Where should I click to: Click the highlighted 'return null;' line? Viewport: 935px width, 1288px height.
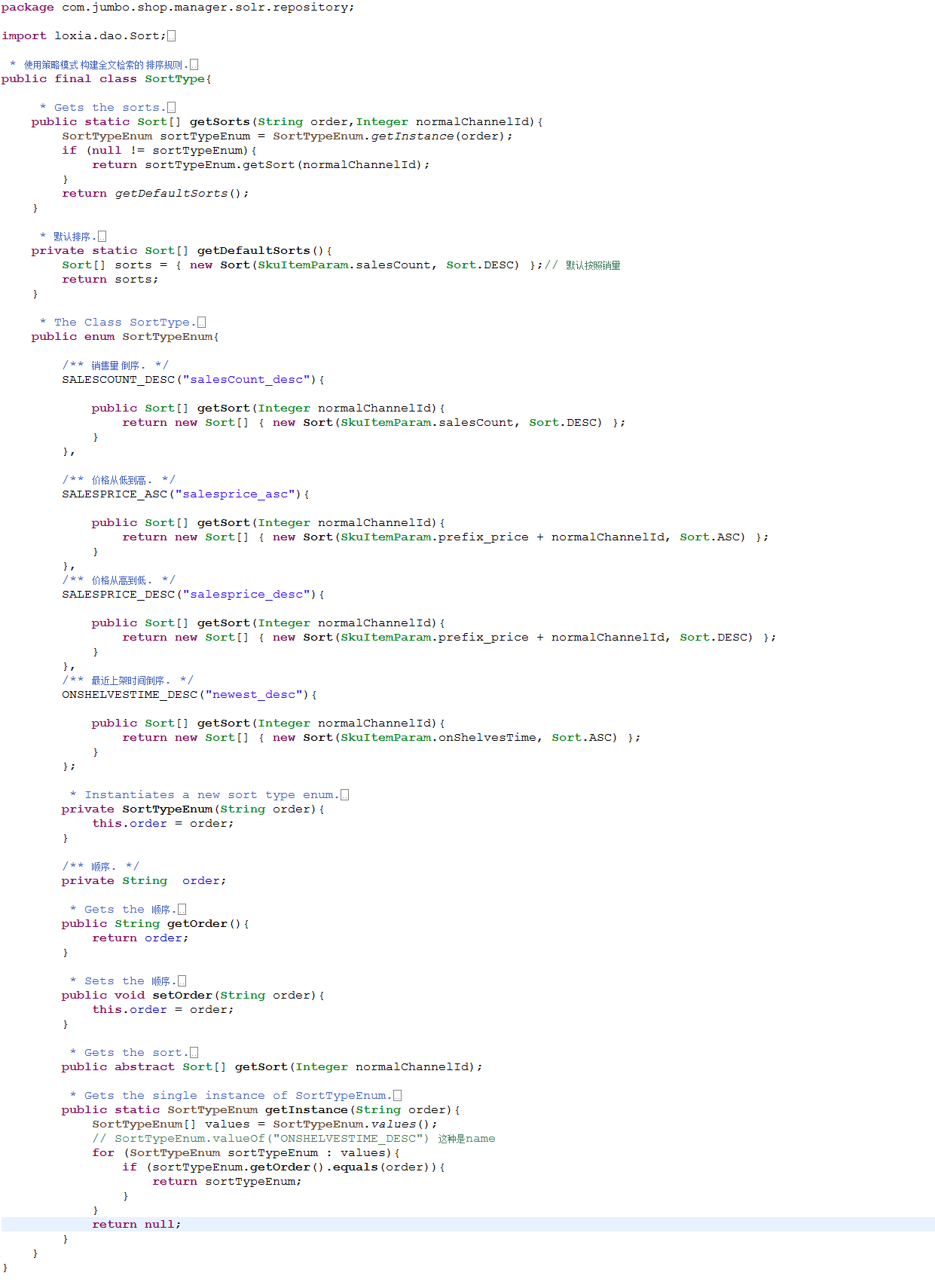(x=467, y=1225)
